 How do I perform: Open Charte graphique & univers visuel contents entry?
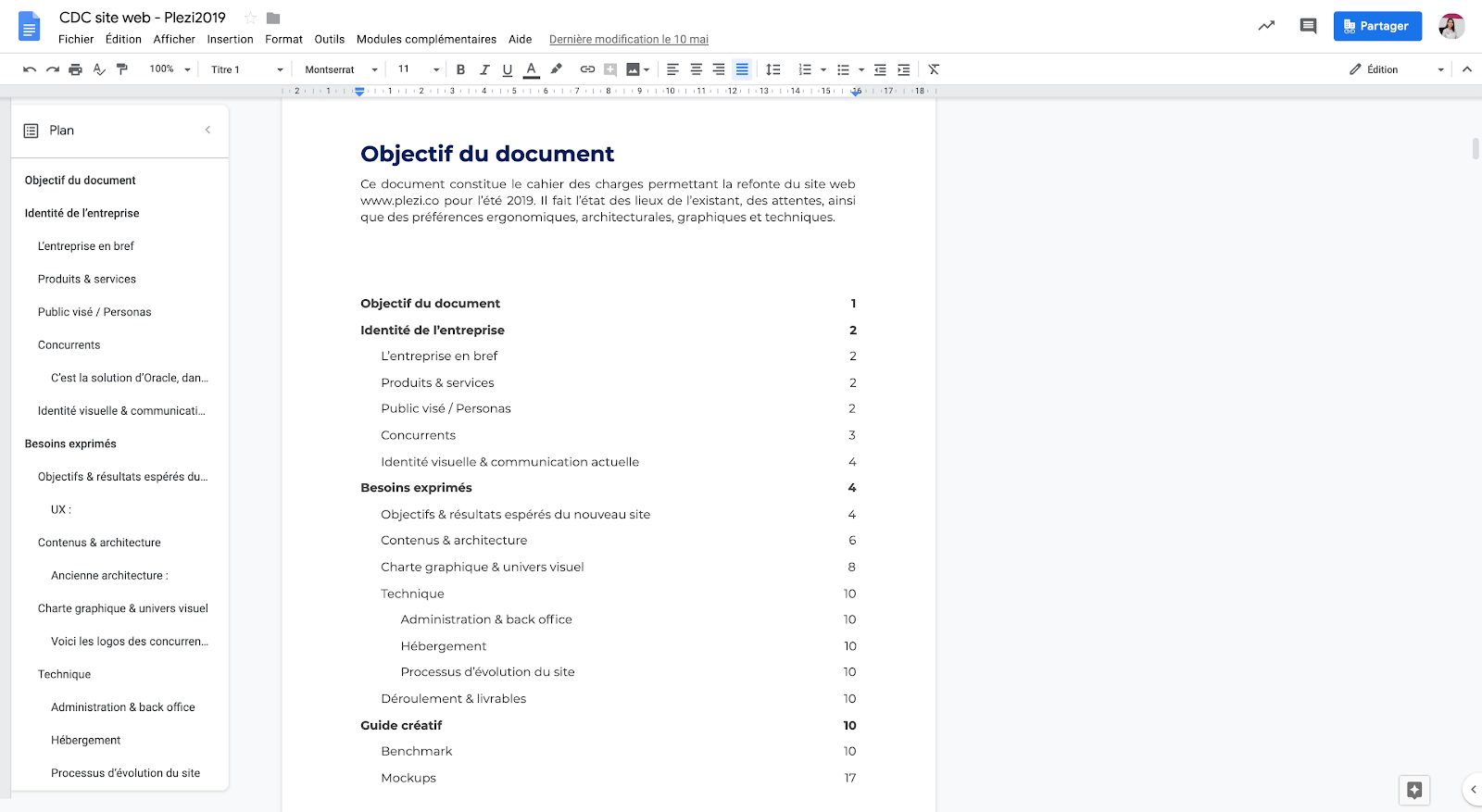[x=483, y=567]
